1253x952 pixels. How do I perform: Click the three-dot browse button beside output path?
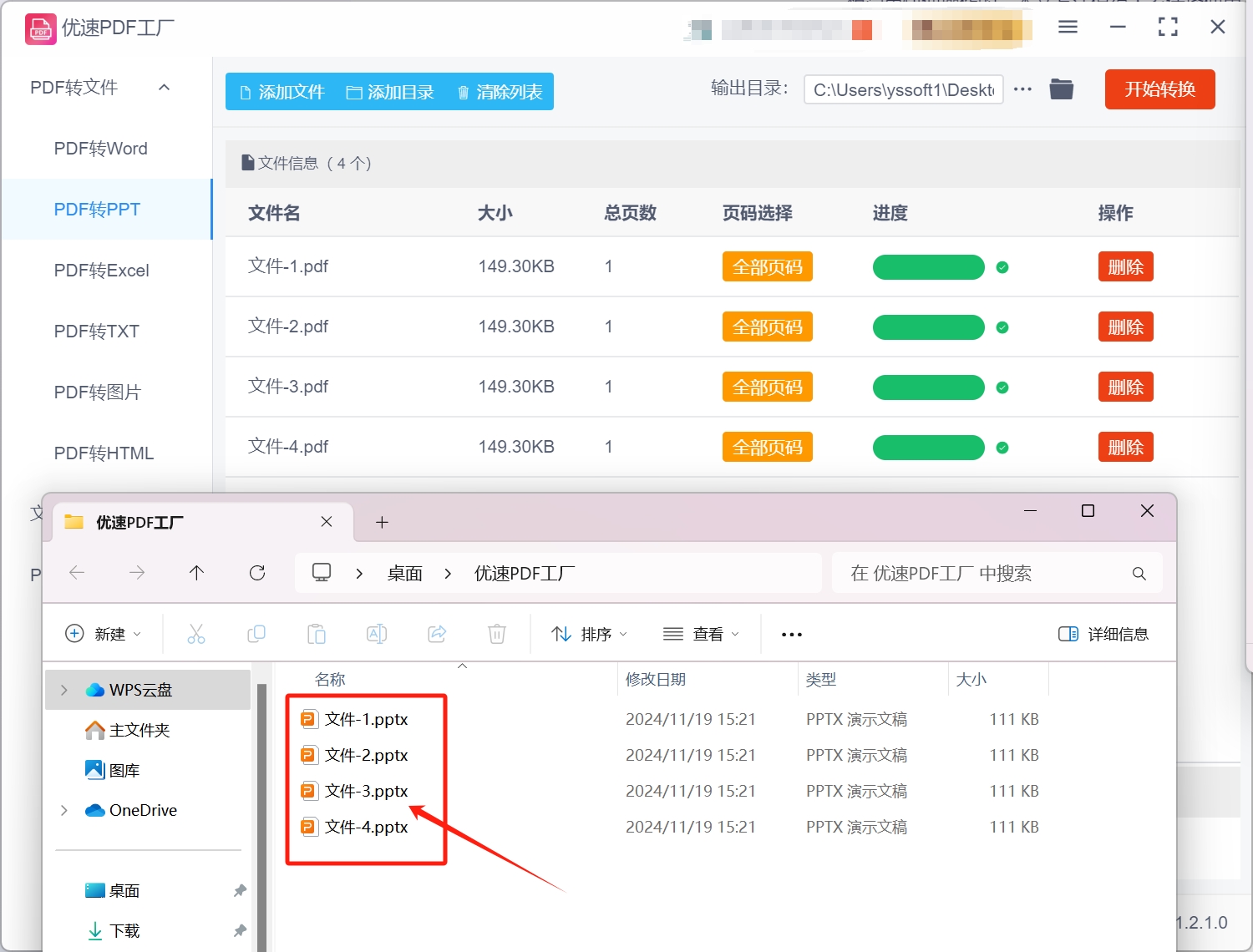(x=1022, y=89)
